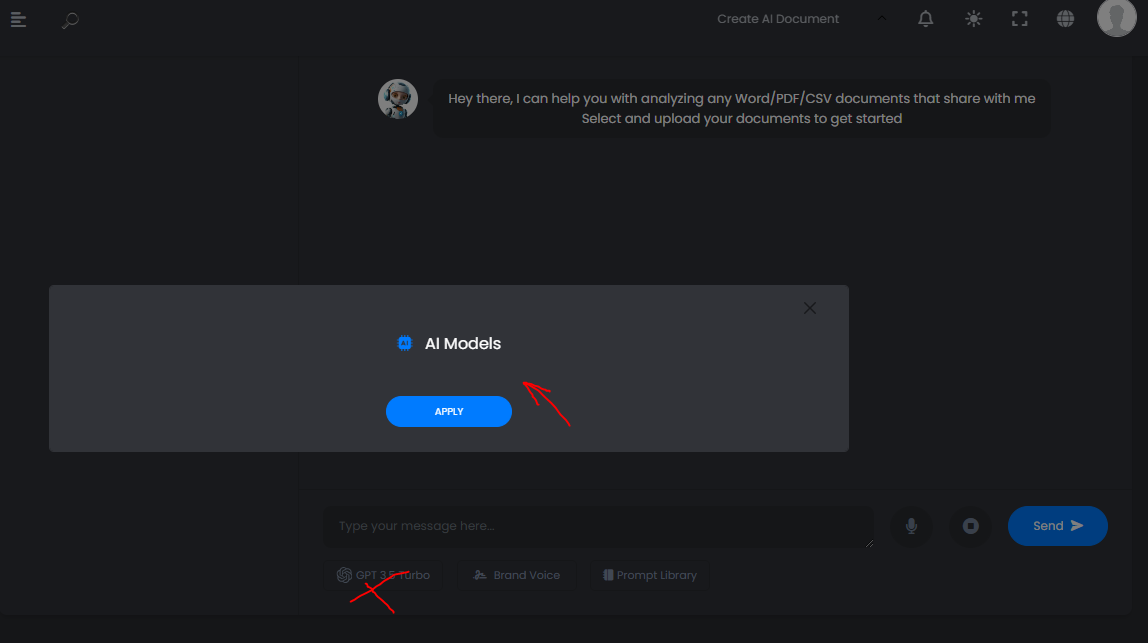
Task: Apply the selected AI model
Action: [449, 412]
